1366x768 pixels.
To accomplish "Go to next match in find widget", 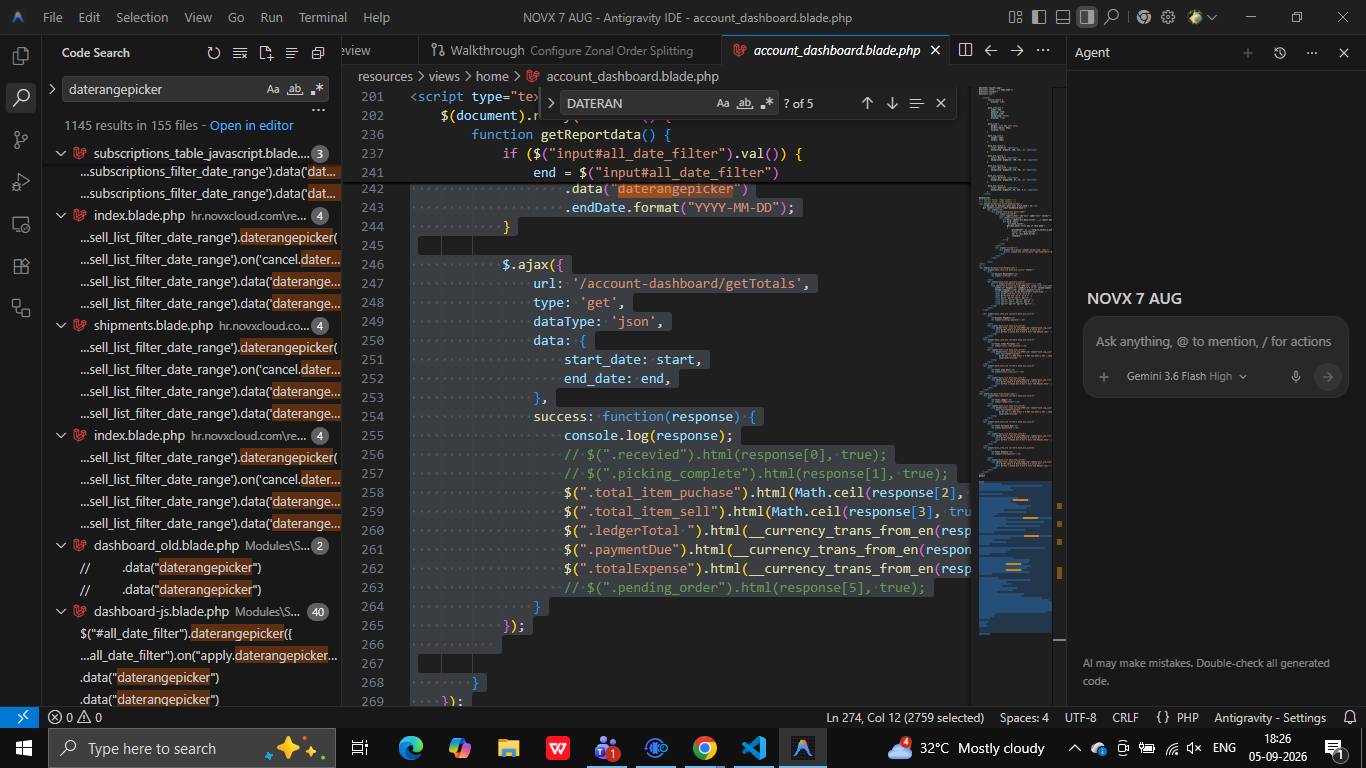I will point(892,103).
